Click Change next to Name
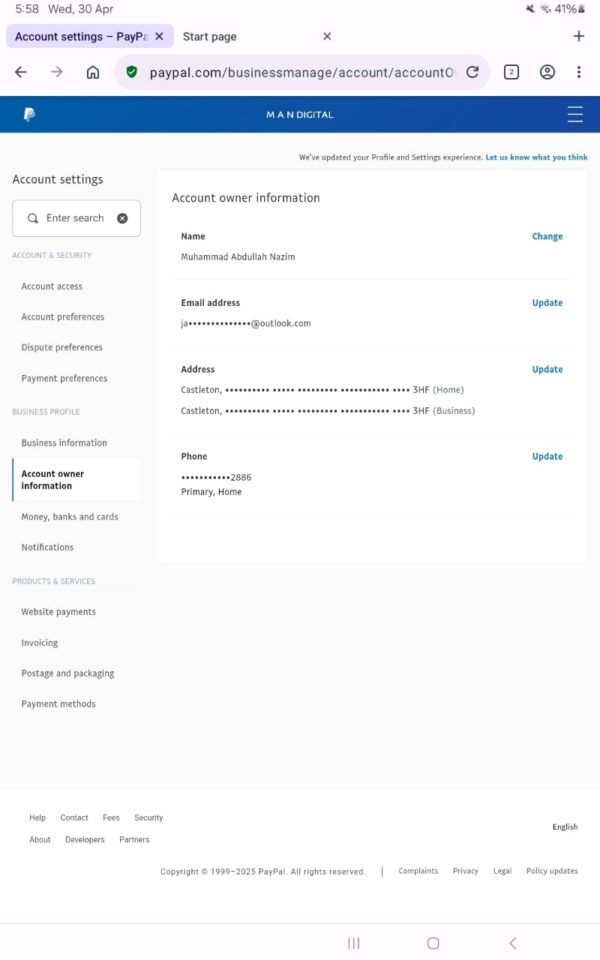This screenshot has height=960, width=600. point(547,237)
